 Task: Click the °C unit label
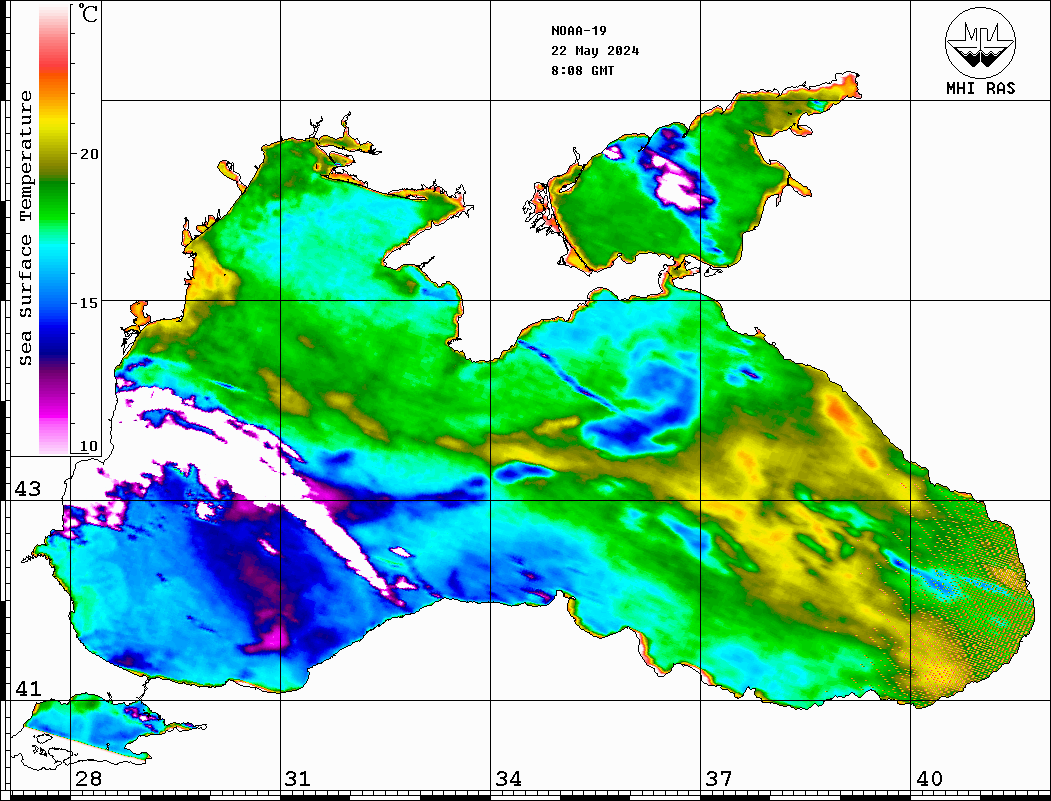[x=88, y=13]
